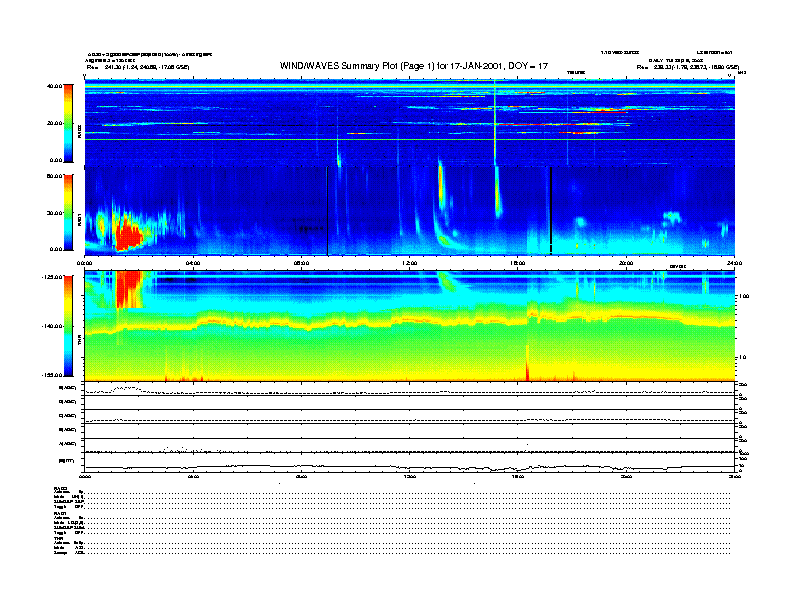
Task: Click the 20:00 time label under RAD1 panel
Action: pyautogui.click(x=626, y=263)
